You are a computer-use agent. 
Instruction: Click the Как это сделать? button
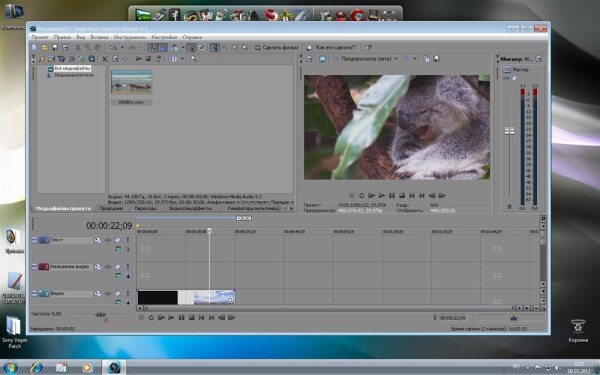pyautogui.click(x=332, y=47)
